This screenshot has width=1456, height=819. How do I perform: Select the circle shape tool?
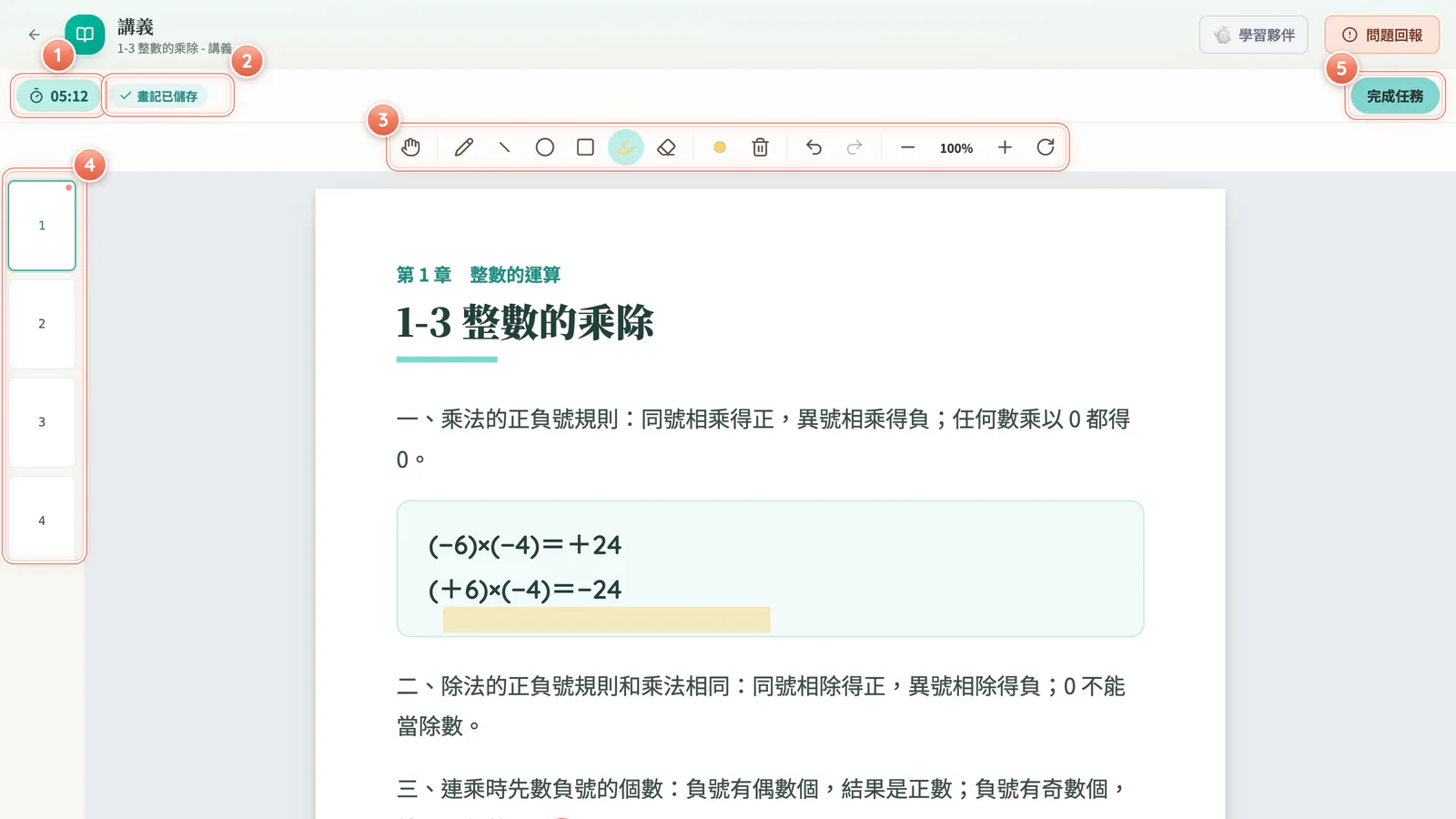545,147
